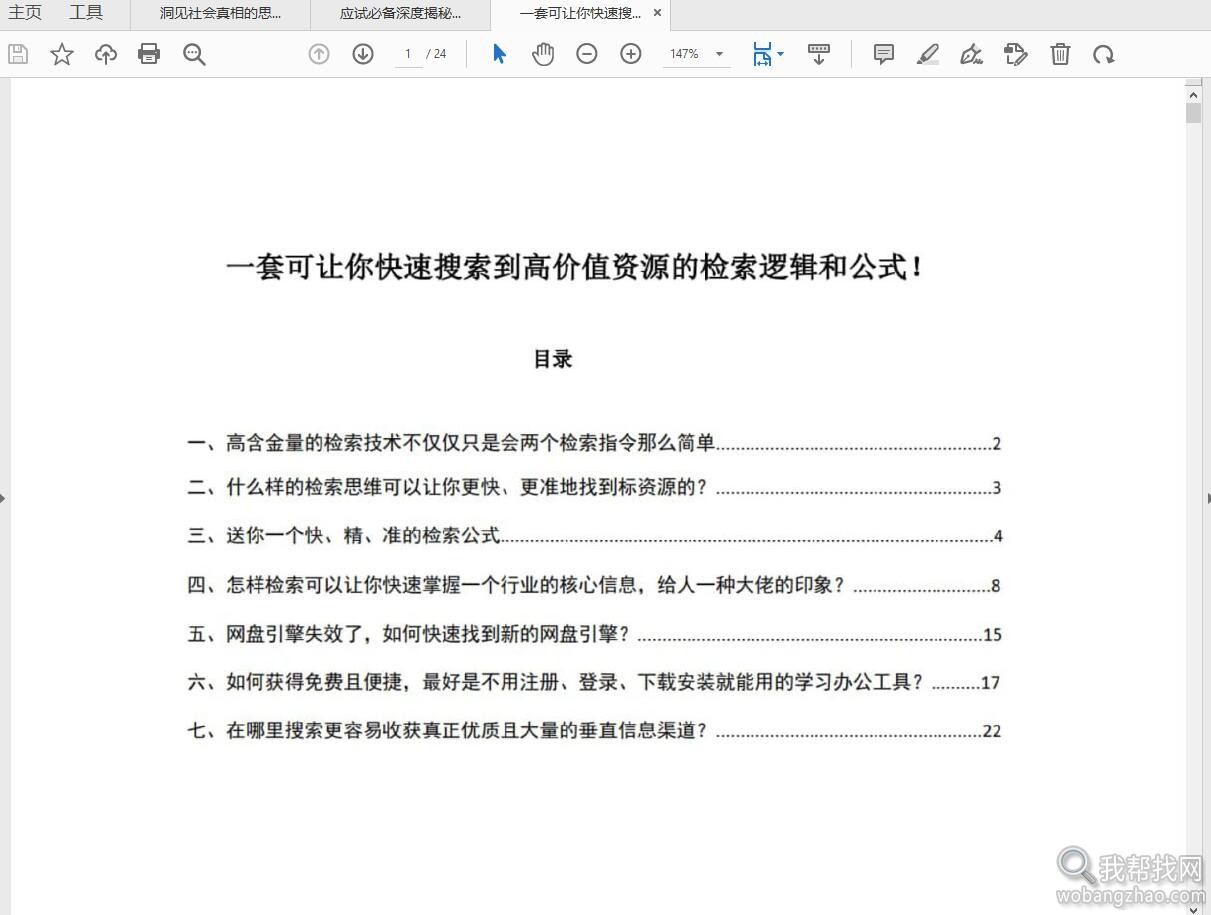
Task: Choose the arrow selection tool
Action: pyautogui.click(x=499, y=54)
